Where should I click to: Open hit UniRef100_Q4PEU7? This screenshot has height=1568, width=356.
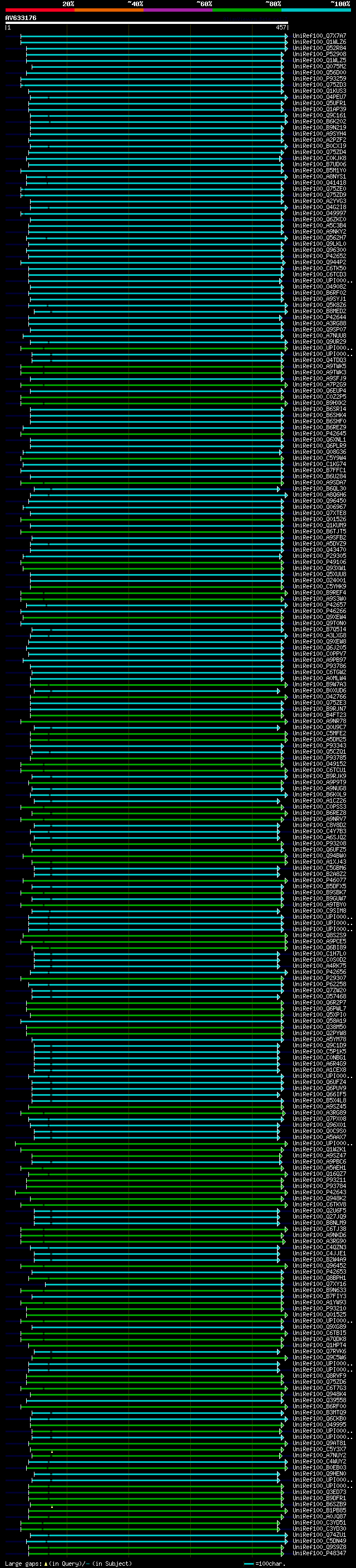(x=319, y=97)
